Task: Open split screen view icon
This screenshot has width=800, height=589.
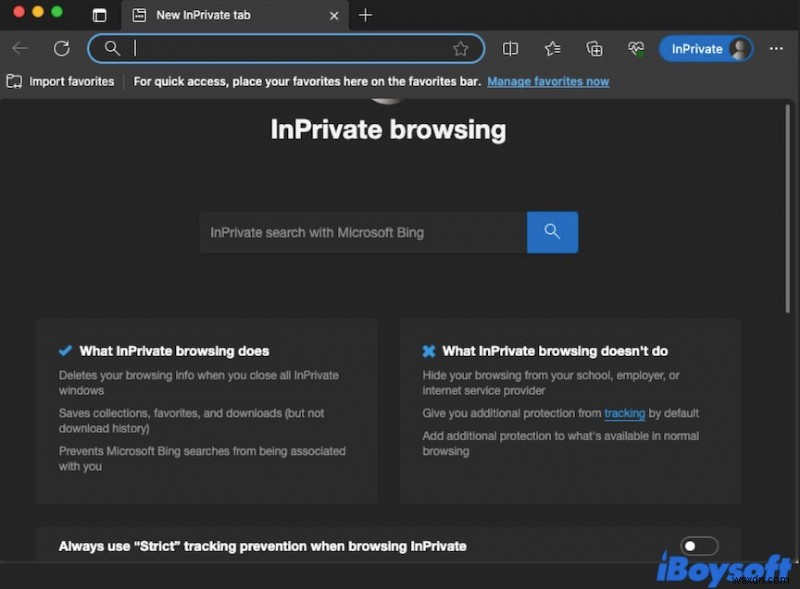Action: tap(510, 48)
